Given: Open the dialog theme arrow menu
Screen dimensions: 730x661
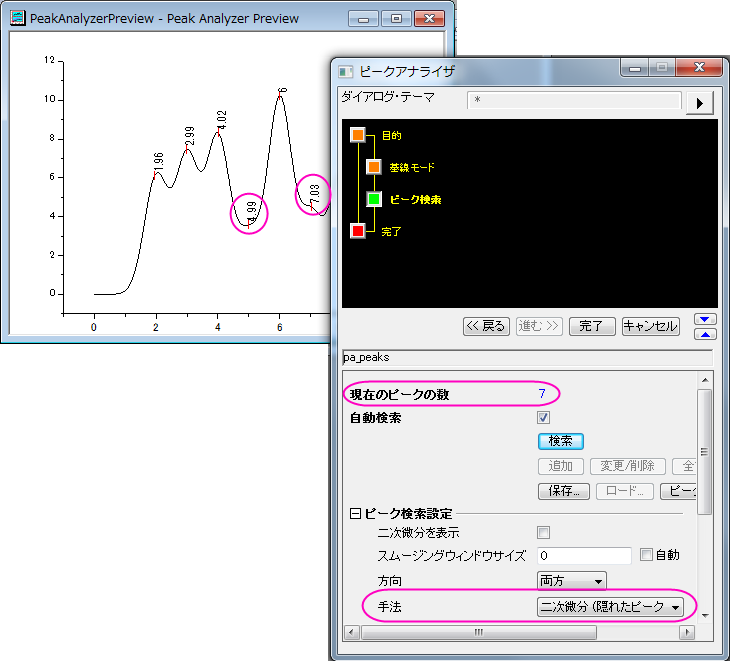Looking at the screenshot, I should pos(700,103).
